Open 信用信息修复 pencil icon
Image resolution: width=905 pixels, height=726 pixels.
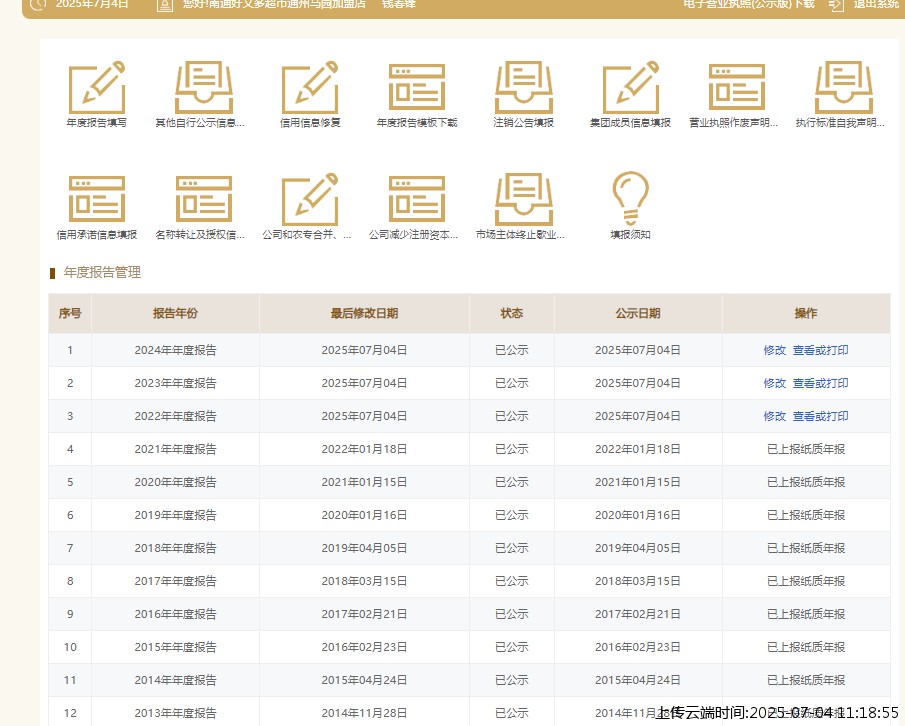(x=310, y=88)
